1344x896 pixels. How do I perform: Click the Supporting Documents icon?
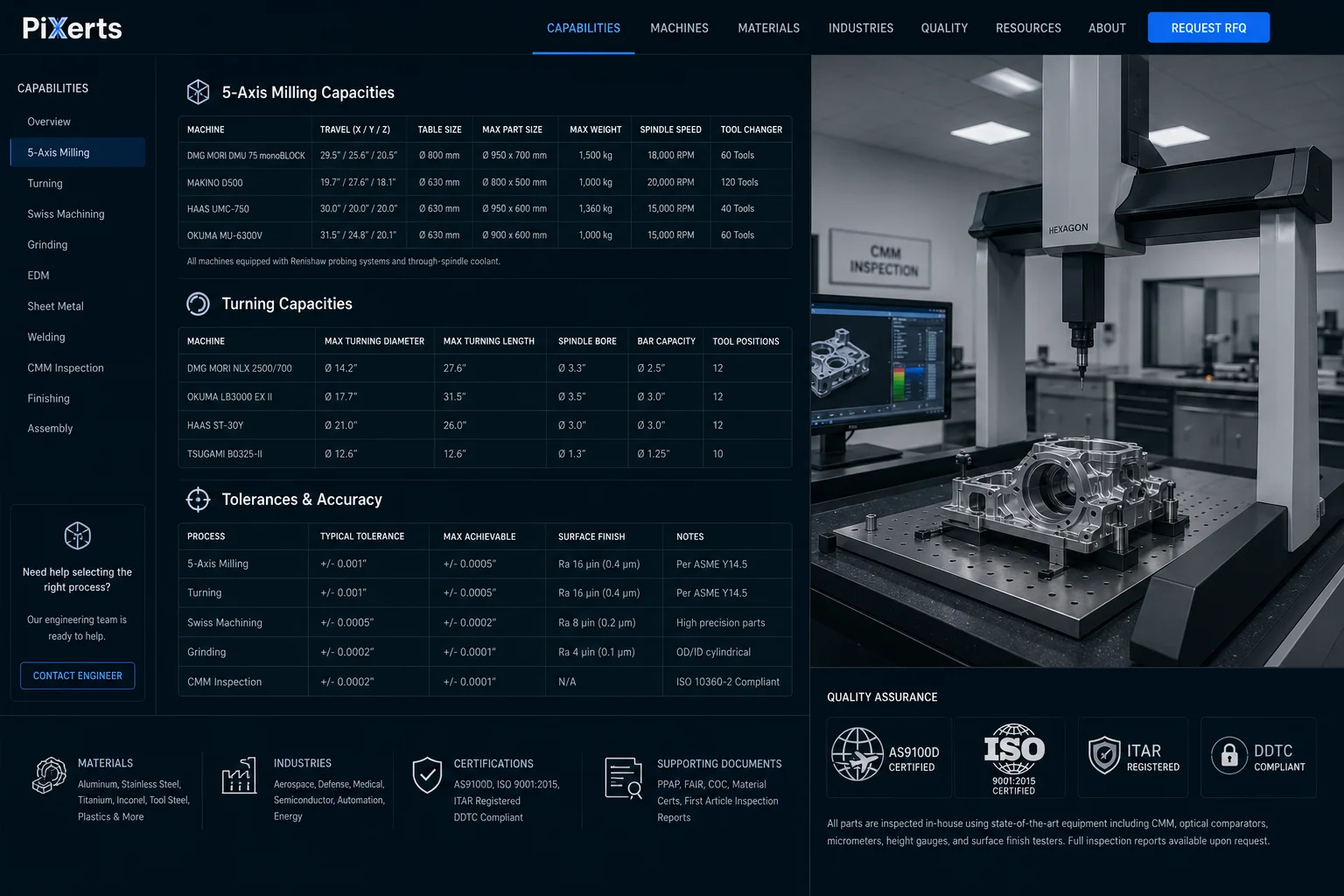(624, 778)
